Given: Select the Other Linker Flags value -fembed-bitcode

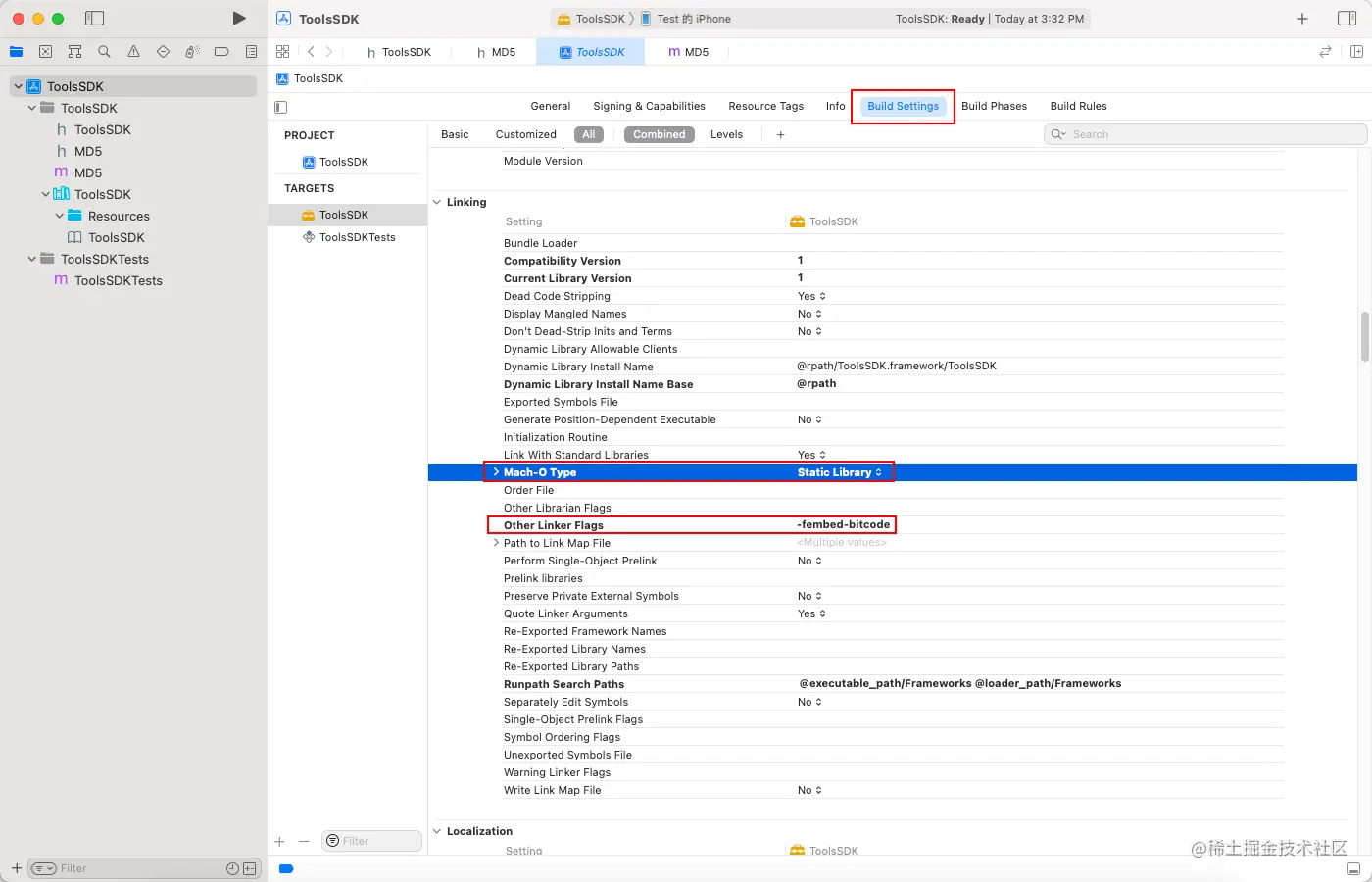Looking at the screenshot, I should 844,525.
